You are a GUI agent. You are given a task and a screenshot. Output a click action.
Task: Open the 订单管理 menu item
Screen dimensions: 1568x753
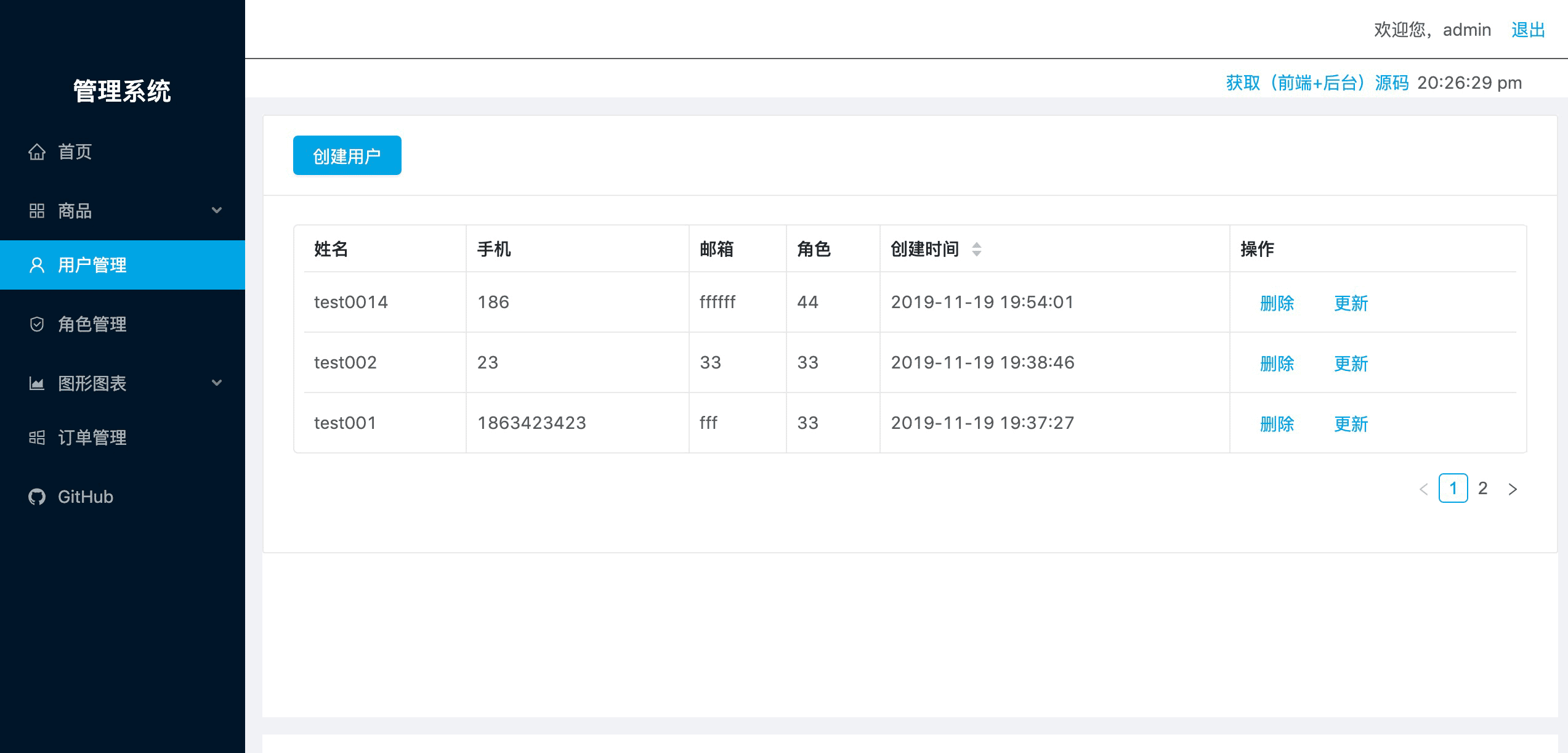point(92,438)
